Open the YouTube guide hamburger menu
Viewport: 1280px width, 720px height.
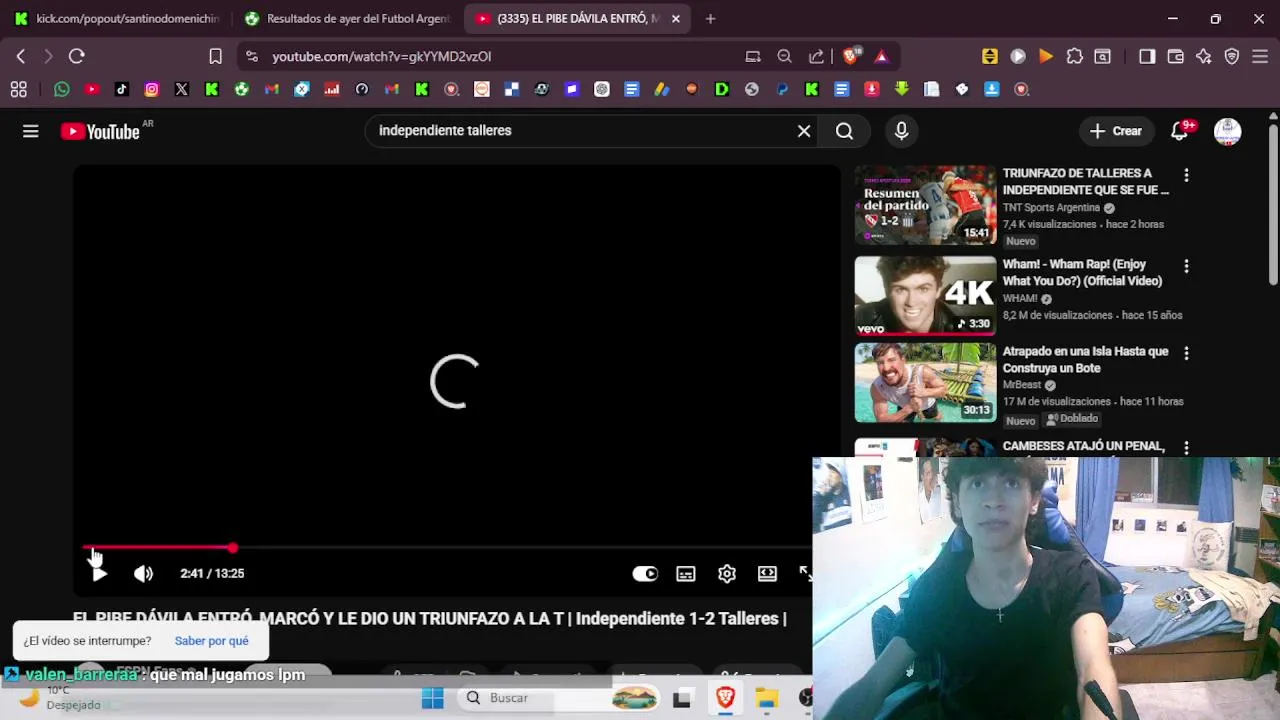coord(31,131)
